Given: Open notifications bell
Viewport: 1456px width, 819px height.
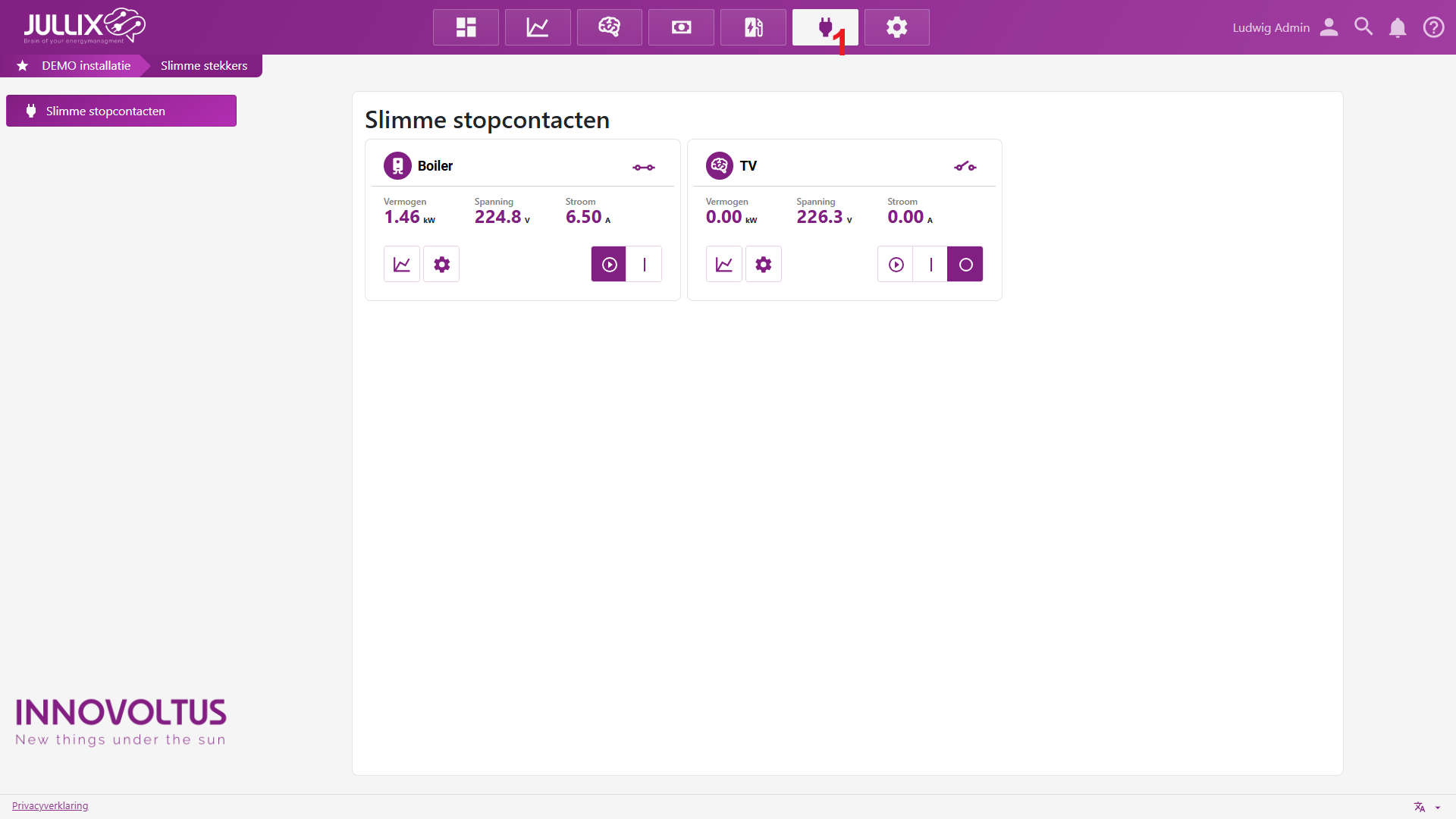Looking at the screenshot, I should click(1397, 27).
